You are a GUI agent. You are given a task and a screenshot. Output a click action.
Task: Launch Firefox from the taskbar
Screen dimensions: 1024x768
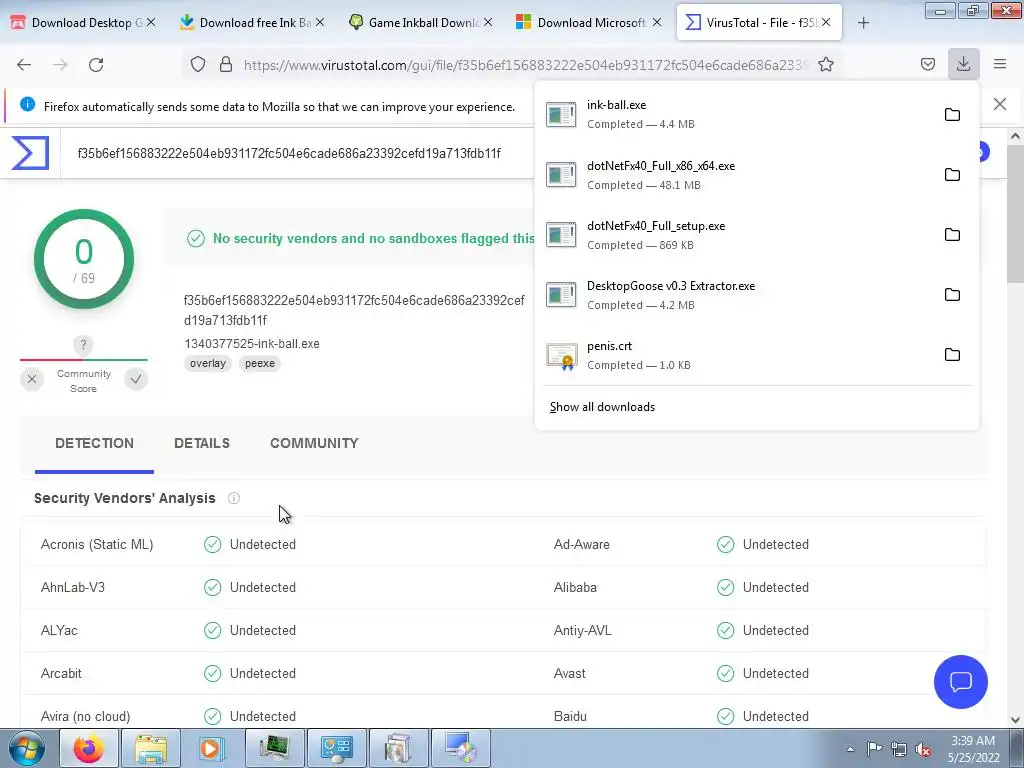point(88,748)
